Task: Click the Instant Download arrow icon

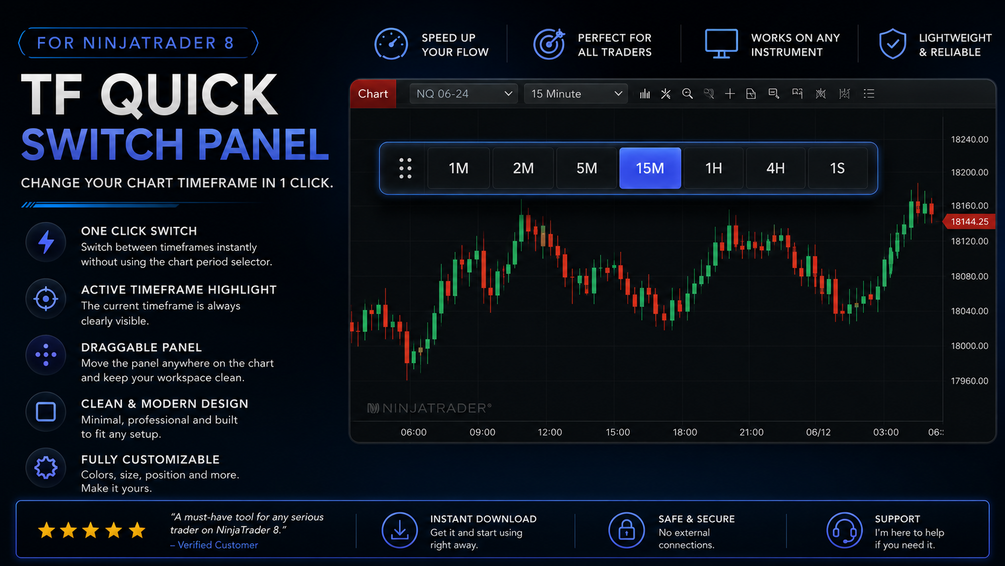Action: (399, 530)
